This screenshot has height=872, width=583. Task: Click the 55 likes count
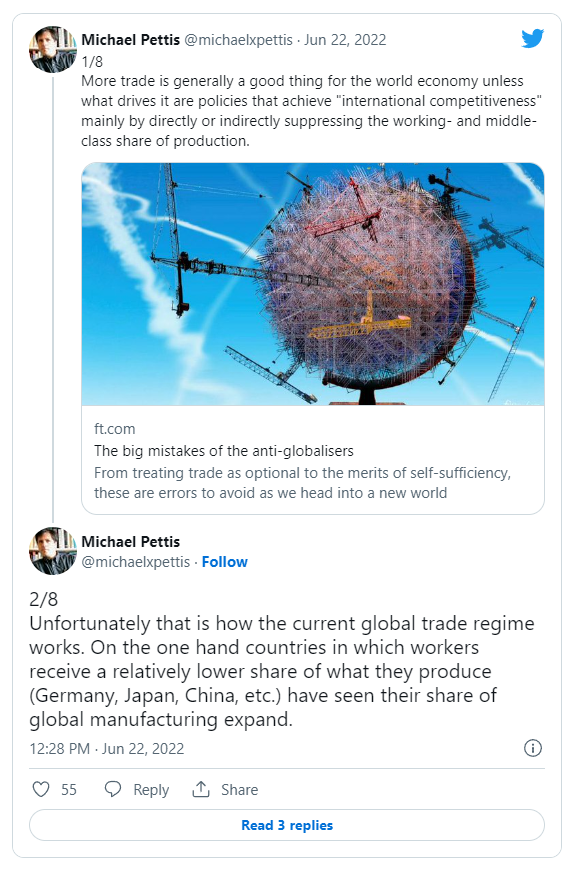tap(69, 790)
